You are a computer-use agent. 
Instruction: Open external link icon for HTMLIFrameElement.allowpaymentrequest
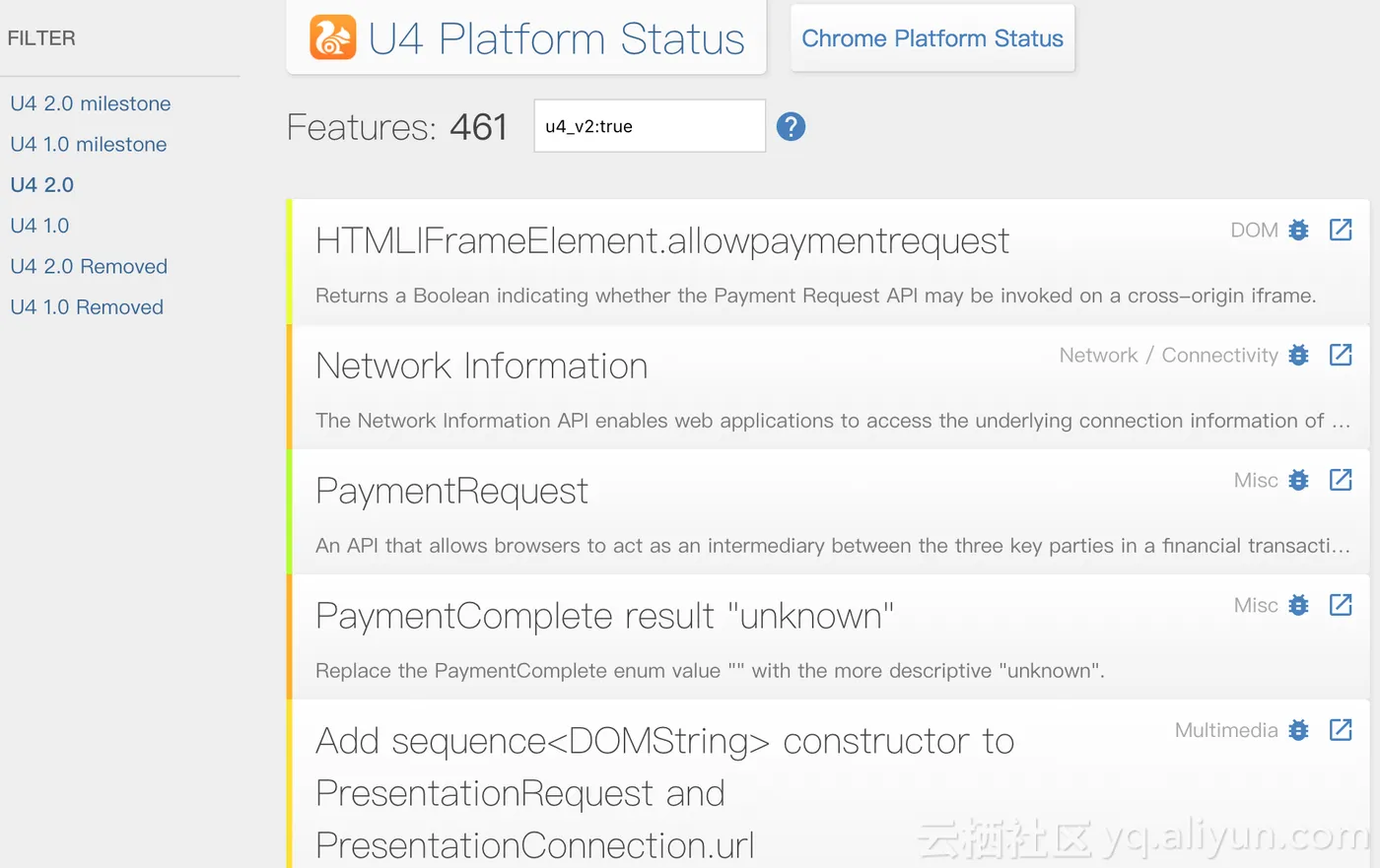[1341, 230]
